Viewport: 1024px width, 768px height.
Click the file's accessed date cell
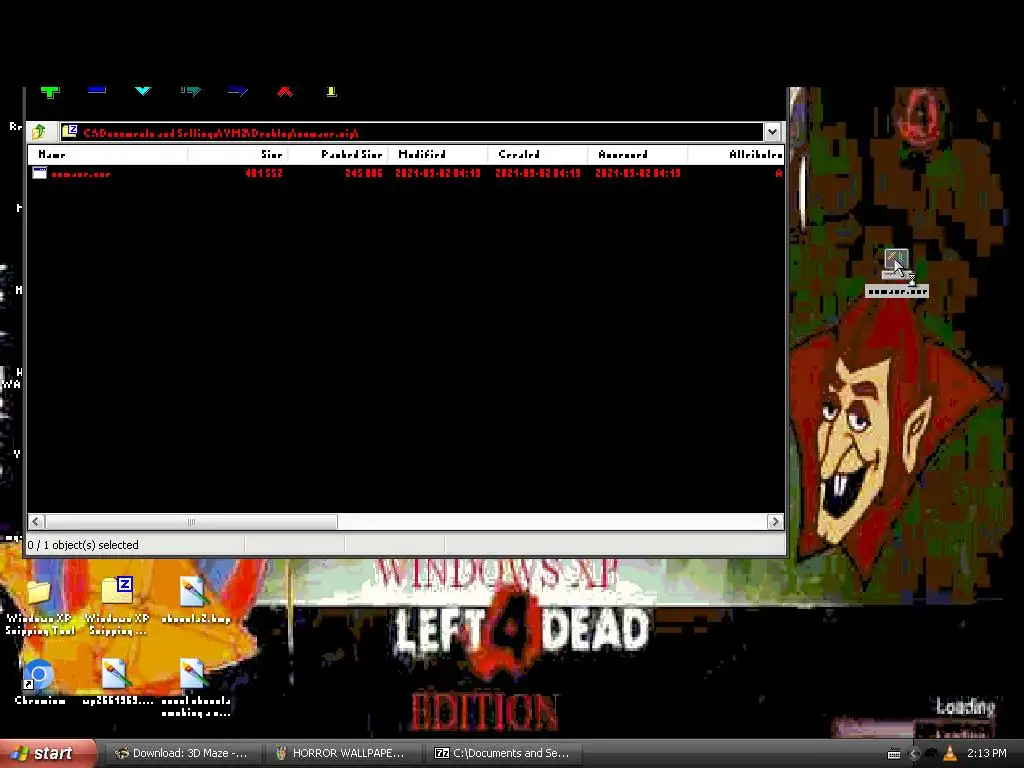pyautogui.click(x=638, y=173)
